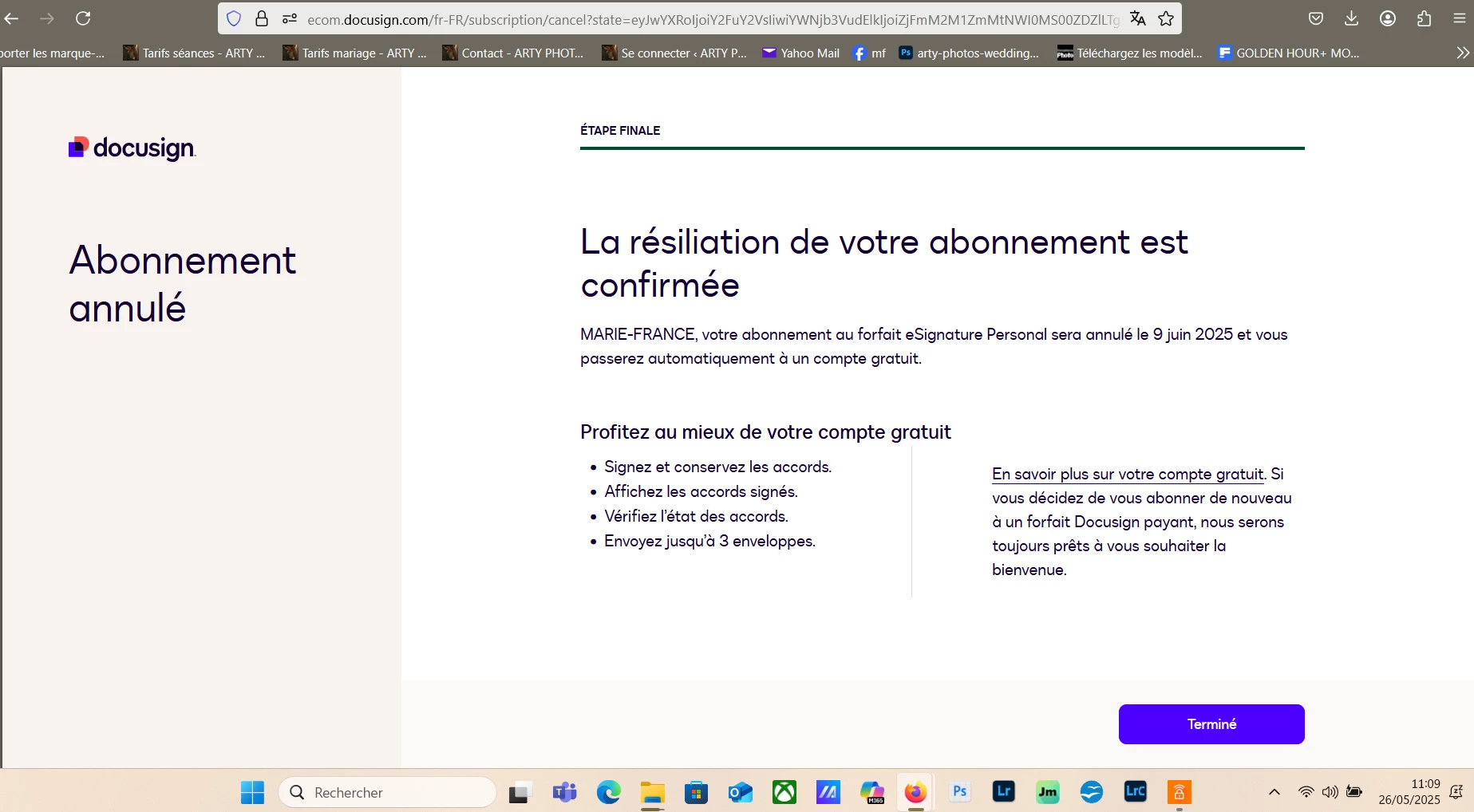Click the 'Vérifiez l'état des accords.' bullet text
The width and height of the screenshot is (1474, 812).
pos(696,516)
